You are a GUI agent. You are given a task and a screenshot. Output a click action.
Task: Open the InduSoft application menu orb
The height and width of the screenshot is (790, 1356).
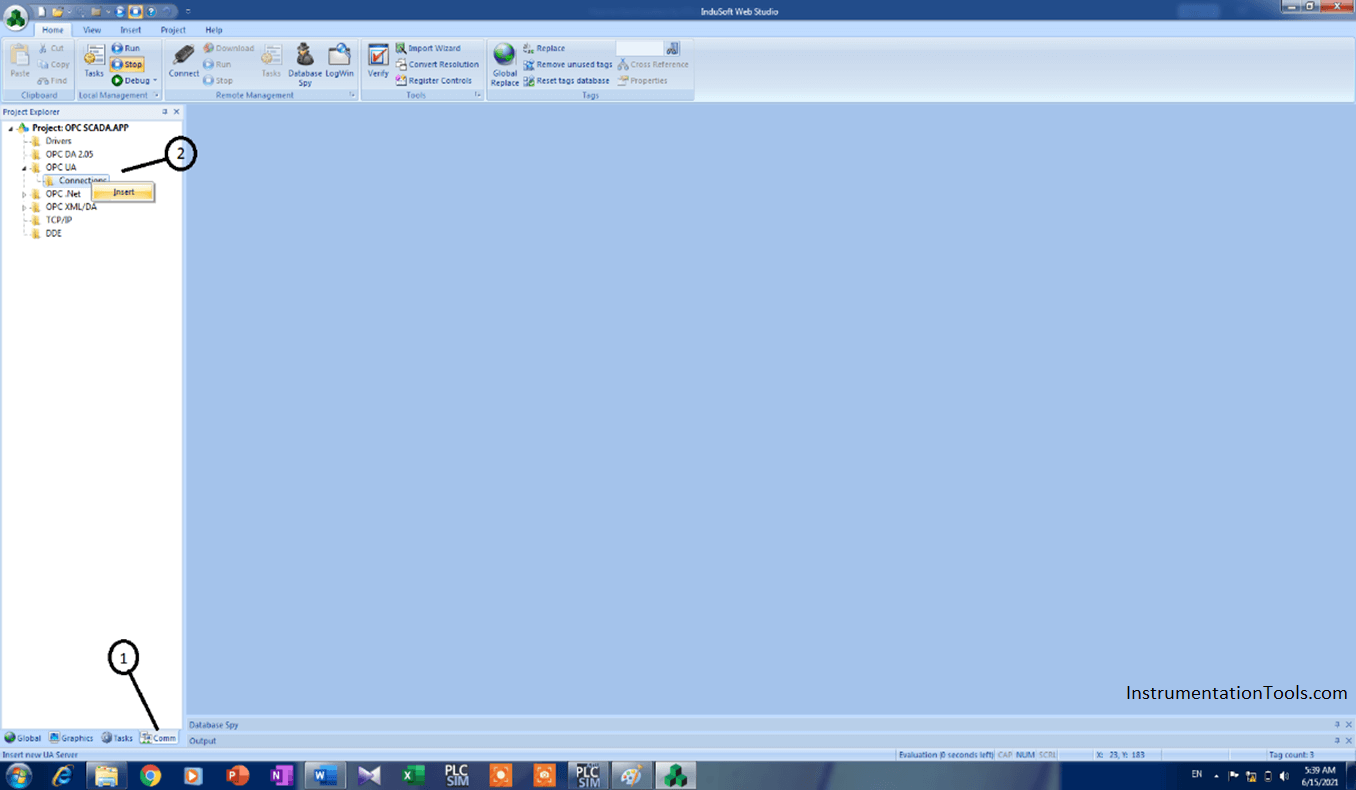[x=16, y=18]
